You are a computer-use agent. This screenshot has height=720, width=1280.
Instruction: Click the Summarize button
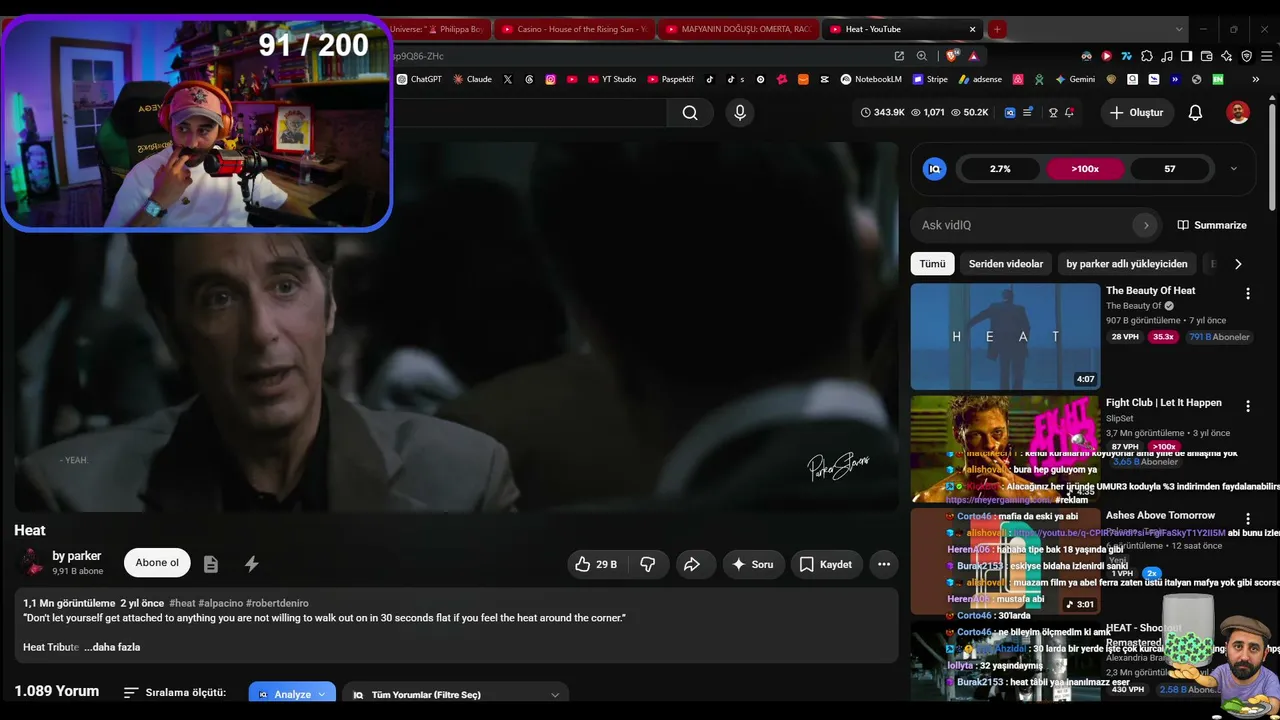coord(1212,225)
